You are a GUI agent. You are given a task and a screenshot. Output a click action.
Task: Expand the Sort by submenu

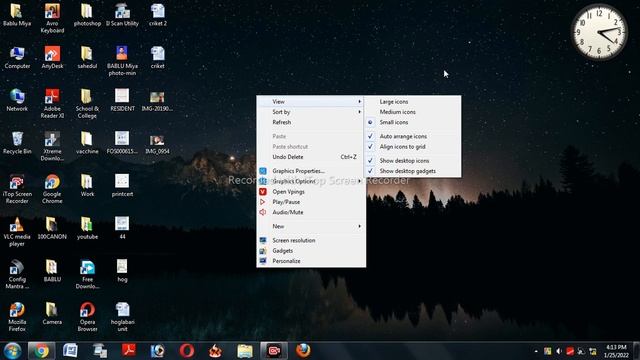pyautogui.click(x=311, y=112)
